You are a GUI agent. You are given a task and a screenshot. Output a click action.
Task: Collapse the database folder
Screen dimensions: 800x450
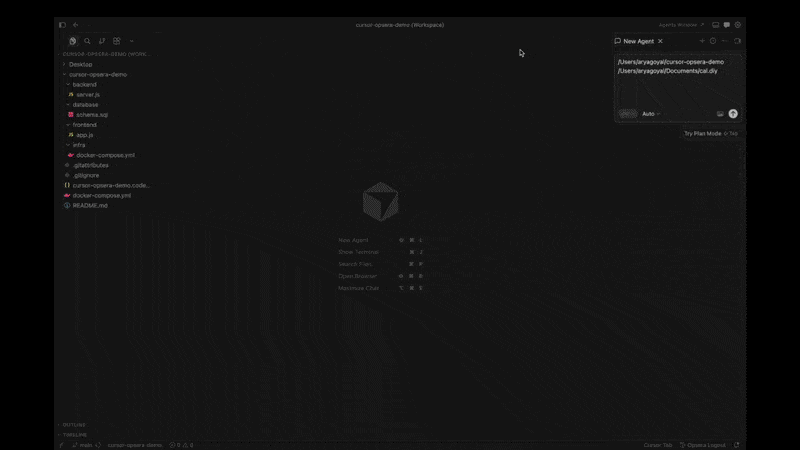pyautogui.click(x=85, y=105)
